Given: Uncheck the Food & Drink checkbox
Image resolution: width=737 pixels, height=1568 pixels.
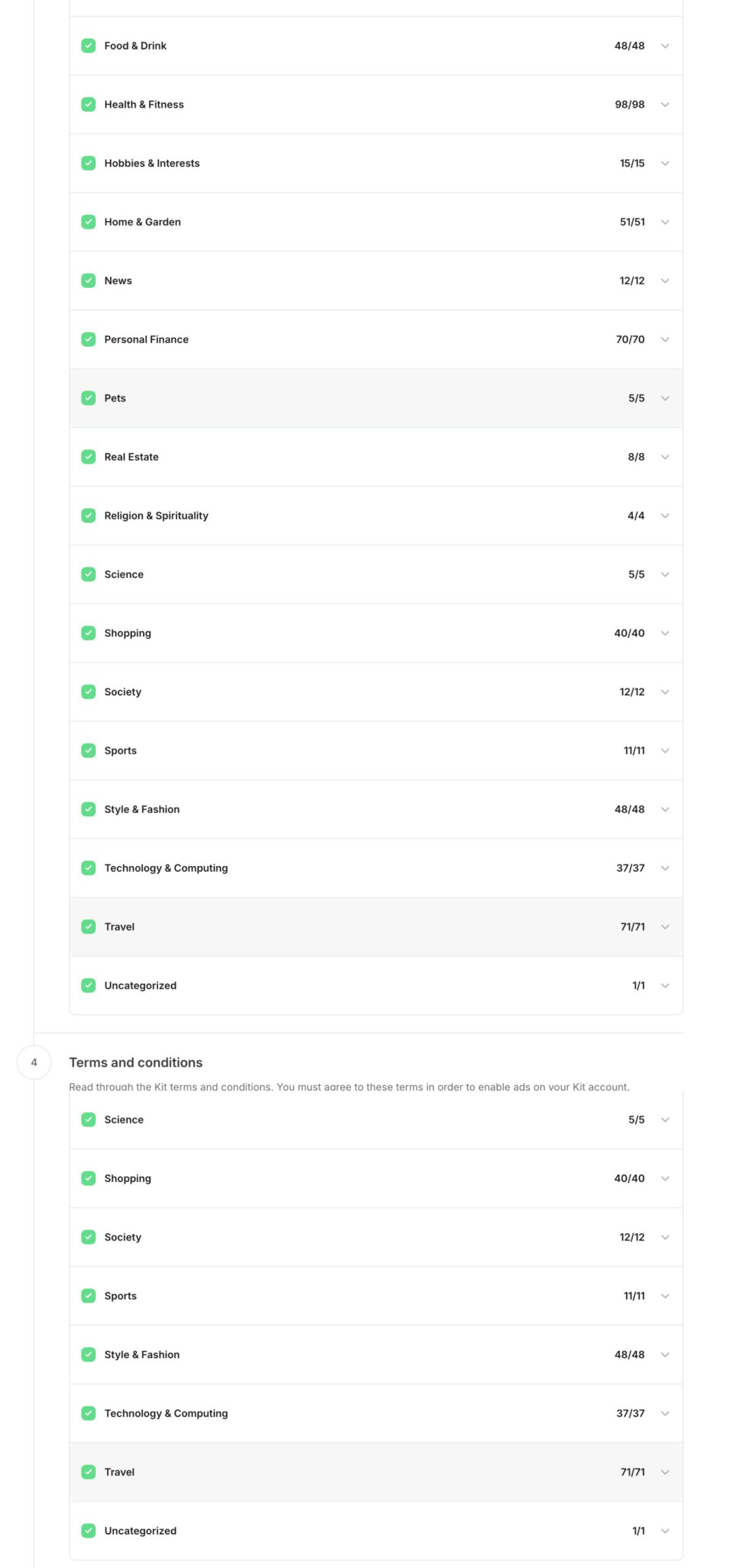Looking at the screenshot, I should [88, 46].
